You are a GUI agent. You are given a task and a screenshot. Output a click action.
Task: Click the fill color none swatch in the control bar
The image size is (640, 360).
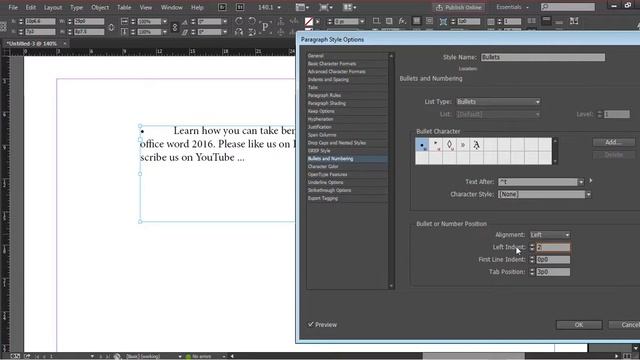309,21
